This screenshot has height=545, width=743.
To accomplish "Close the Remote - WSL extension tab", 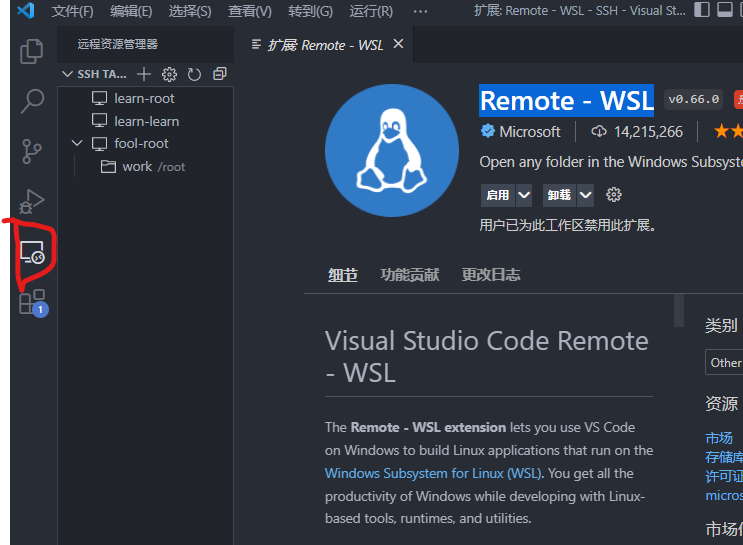I will [399, 44].
